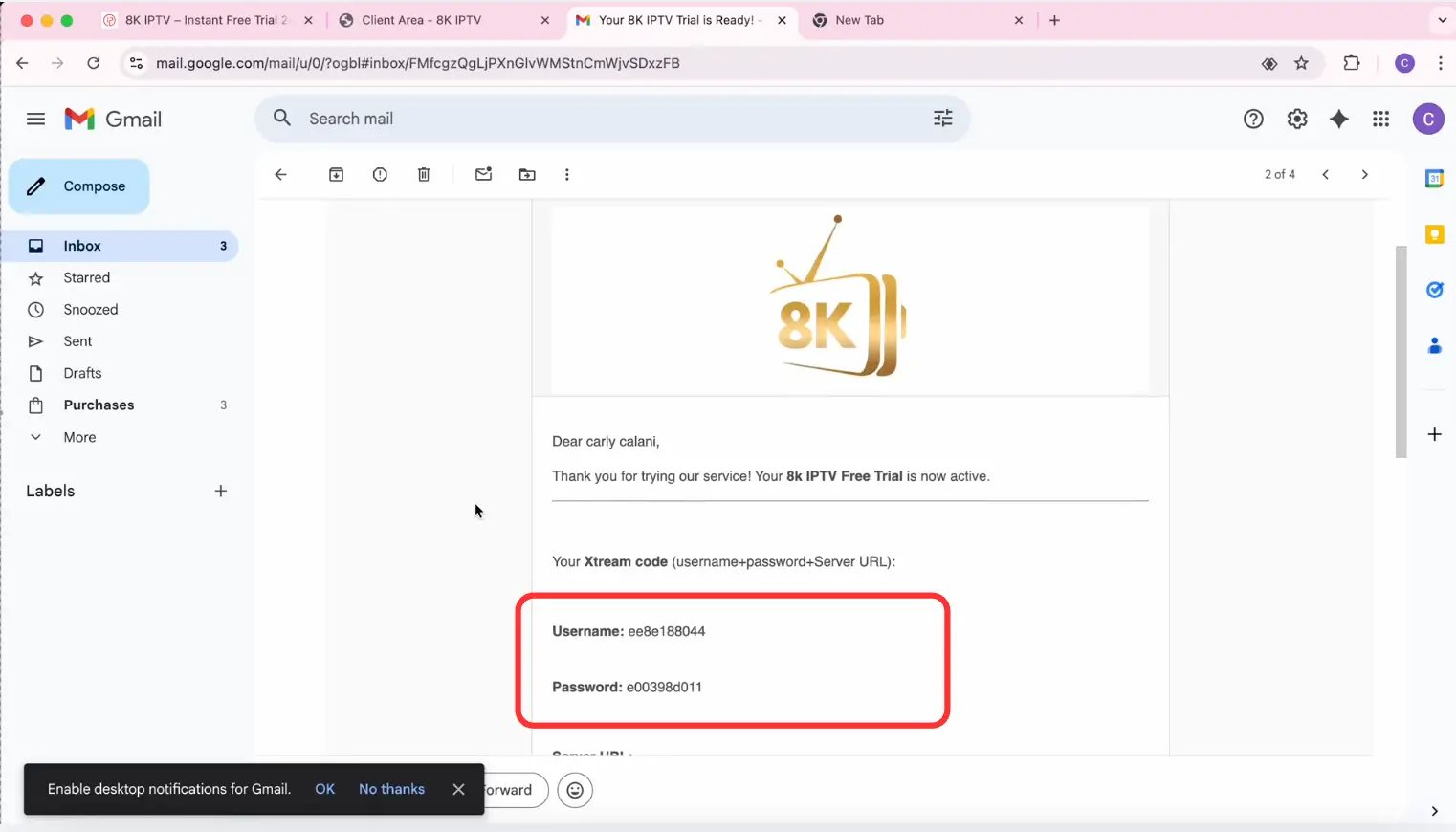Dismiss the notification banner X
Image resolution: width=1456 pixels, height=832 pixels.
[458, 789]
